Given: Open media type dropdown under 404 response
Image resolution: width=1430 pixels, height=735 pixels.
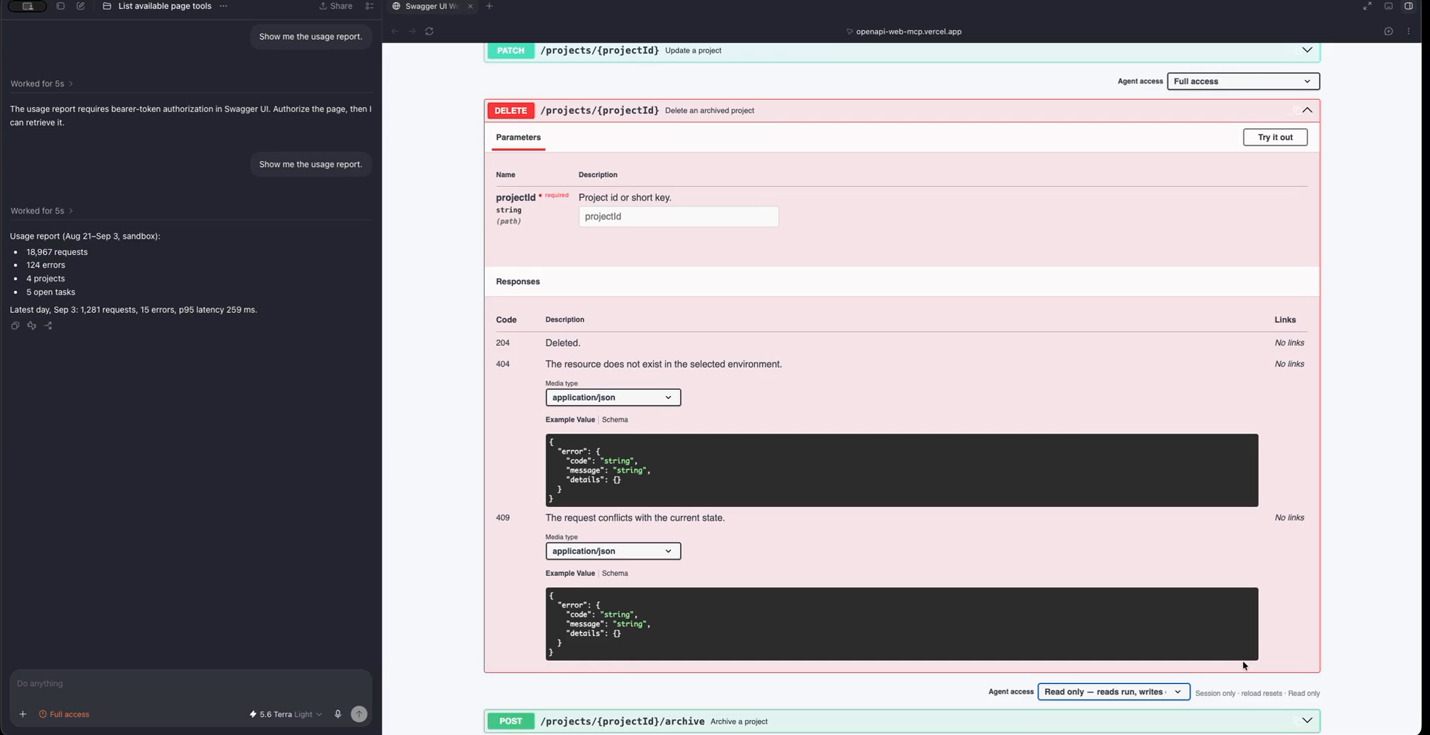Looking at the screenshot, I should point(613,397).
